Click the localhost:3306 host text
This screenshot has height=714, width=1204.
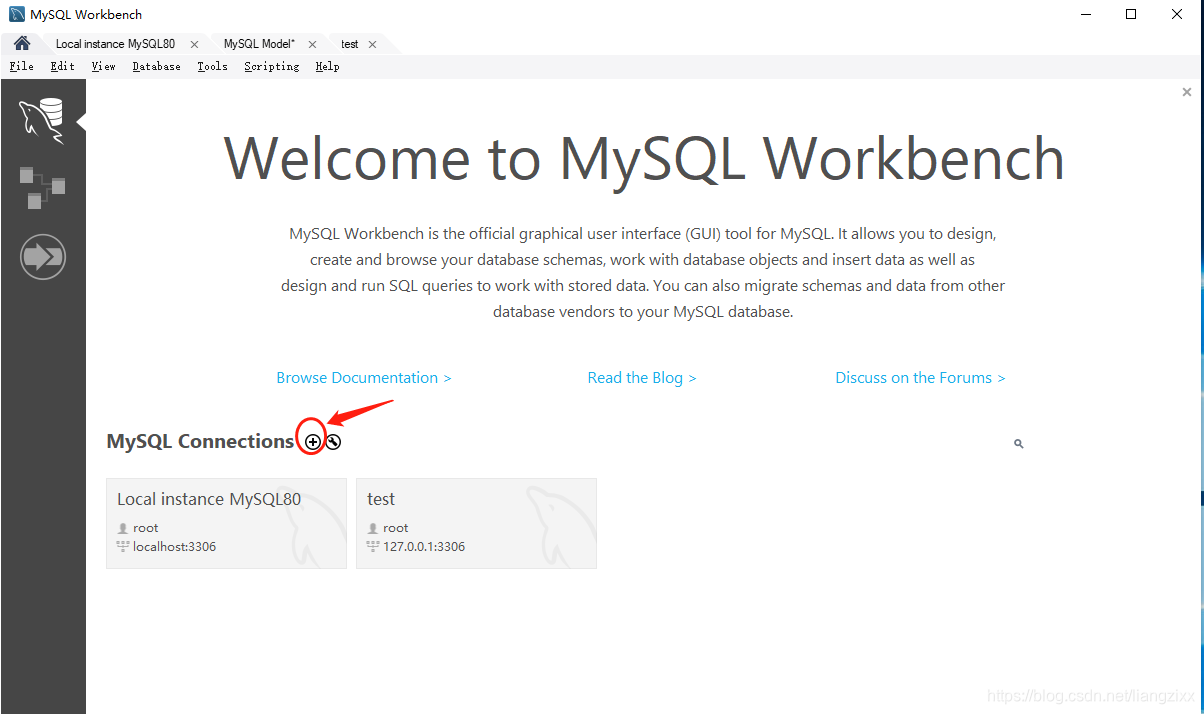click(x=174, y=547)
